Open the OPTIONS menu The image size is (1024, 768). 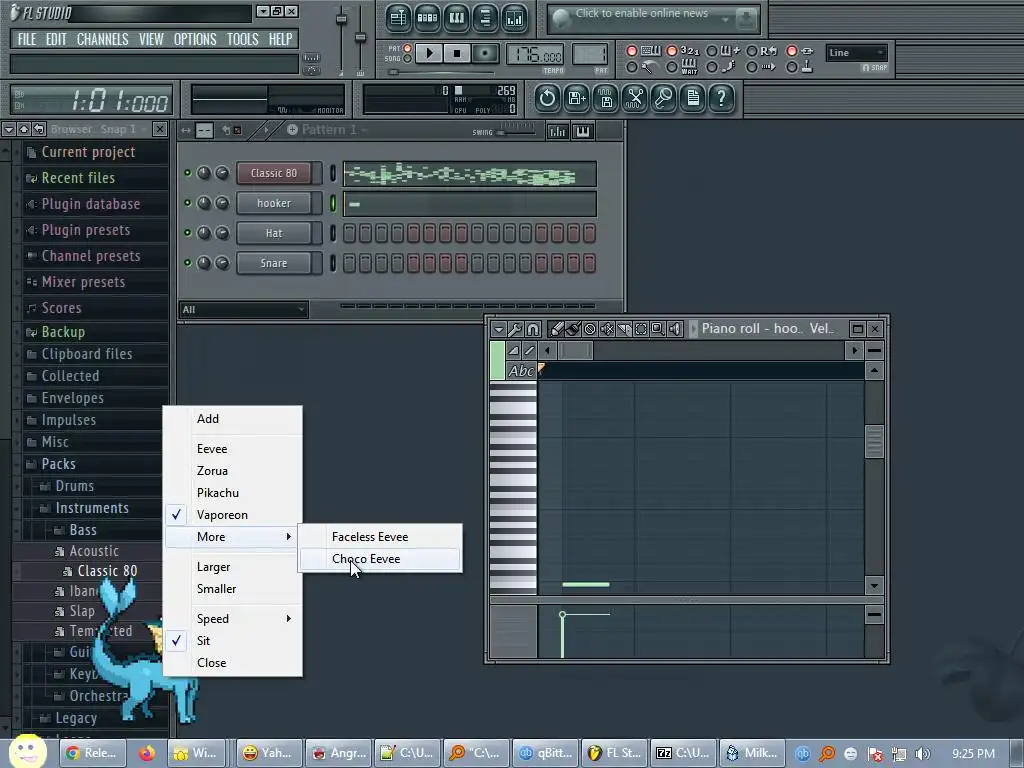coord(195,39)
